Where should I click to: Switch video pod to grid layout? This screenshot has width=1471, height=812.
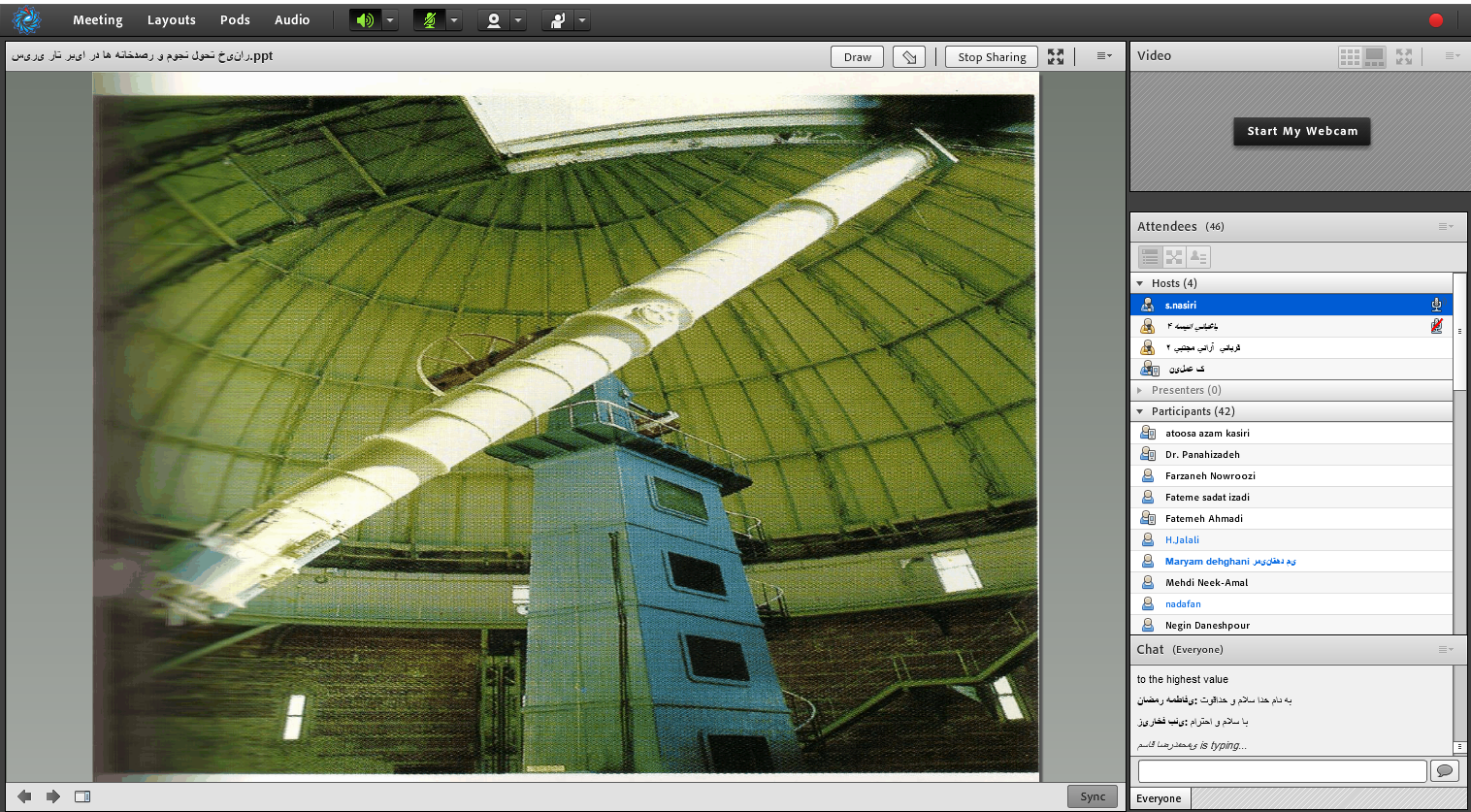(x=1350, y=57)
